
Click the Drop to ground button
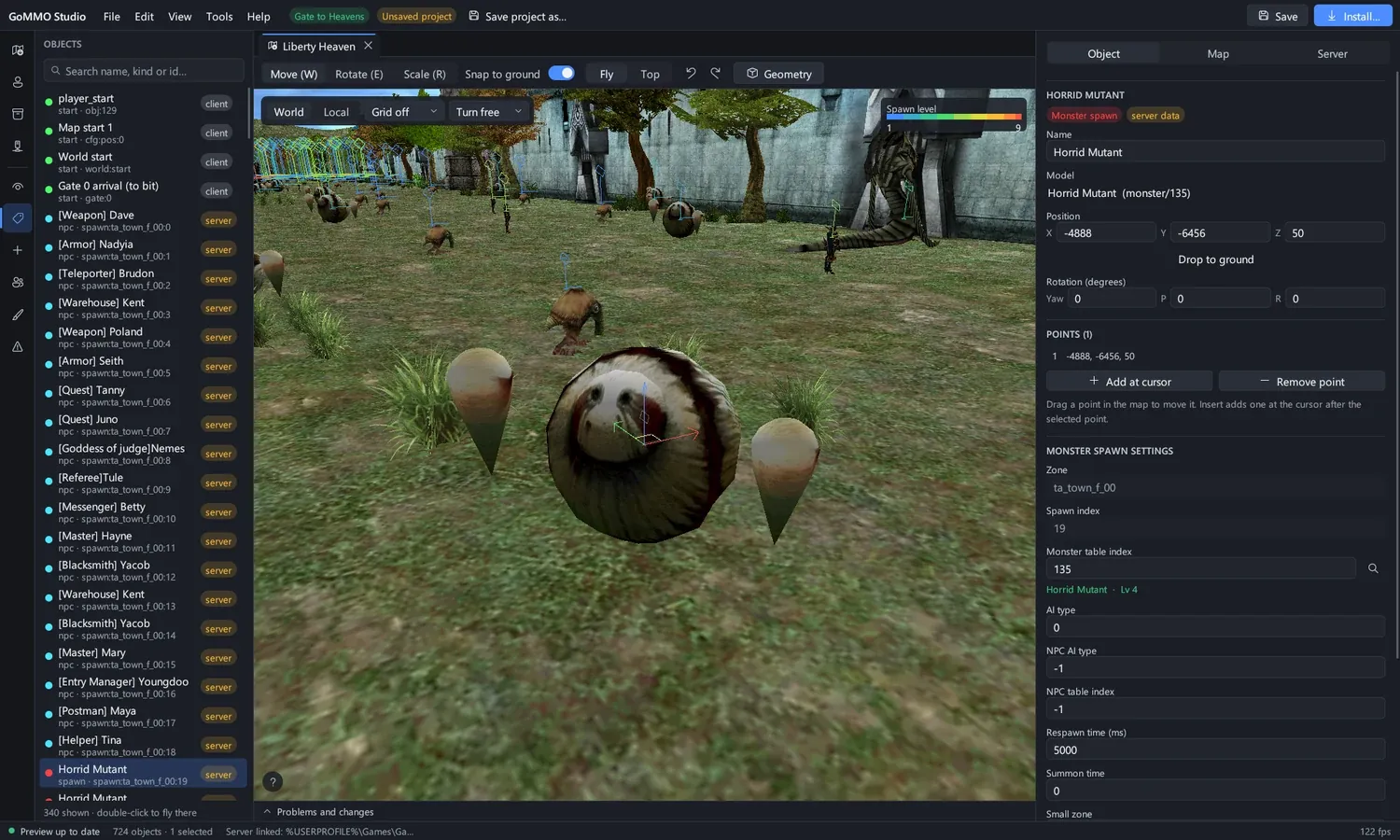click(x=1215, y=259)
